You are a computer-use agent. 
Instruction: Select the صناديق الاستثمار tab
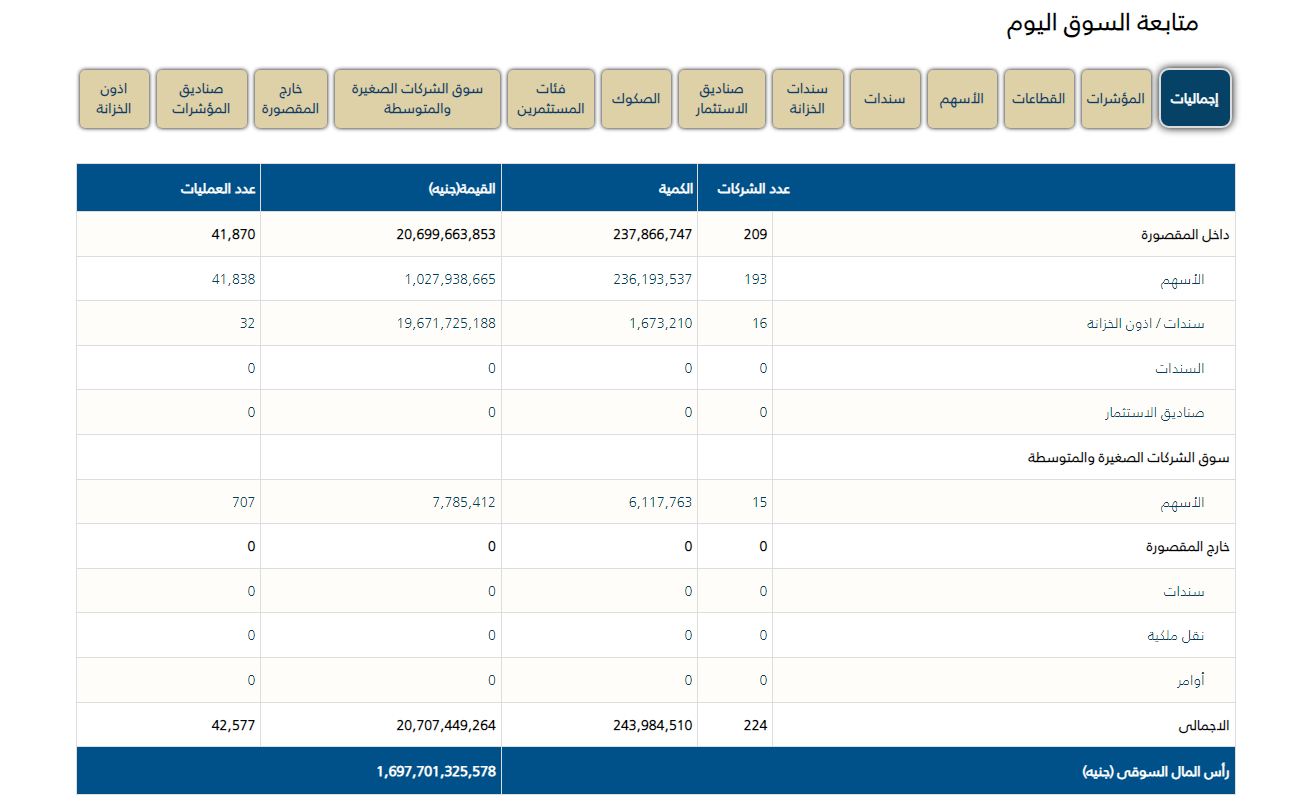[722, 99]
